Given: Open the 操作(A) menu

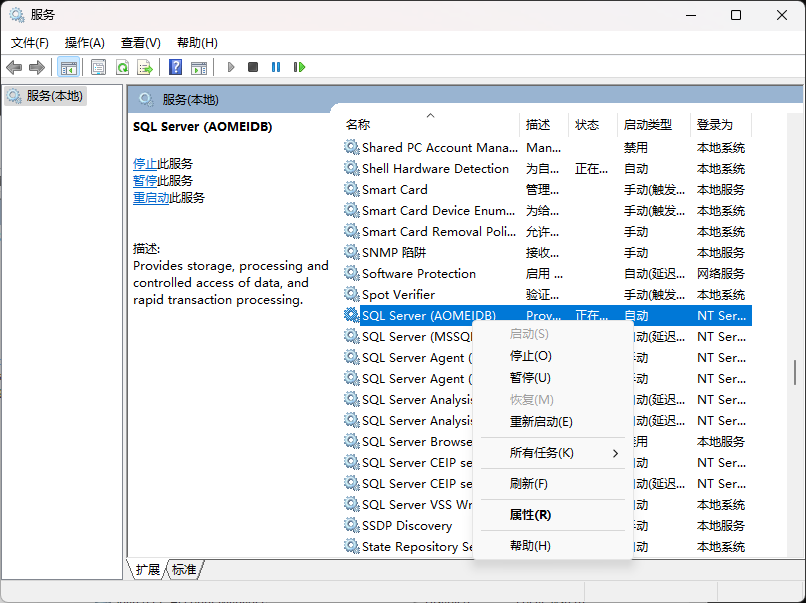Looking at the screenshot, I should point(85,43).
